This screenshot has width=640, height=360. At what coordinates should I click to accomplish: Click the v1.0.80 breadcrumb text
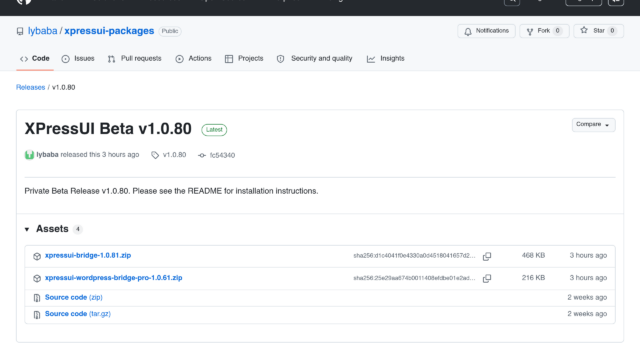[x=64, y=87]
